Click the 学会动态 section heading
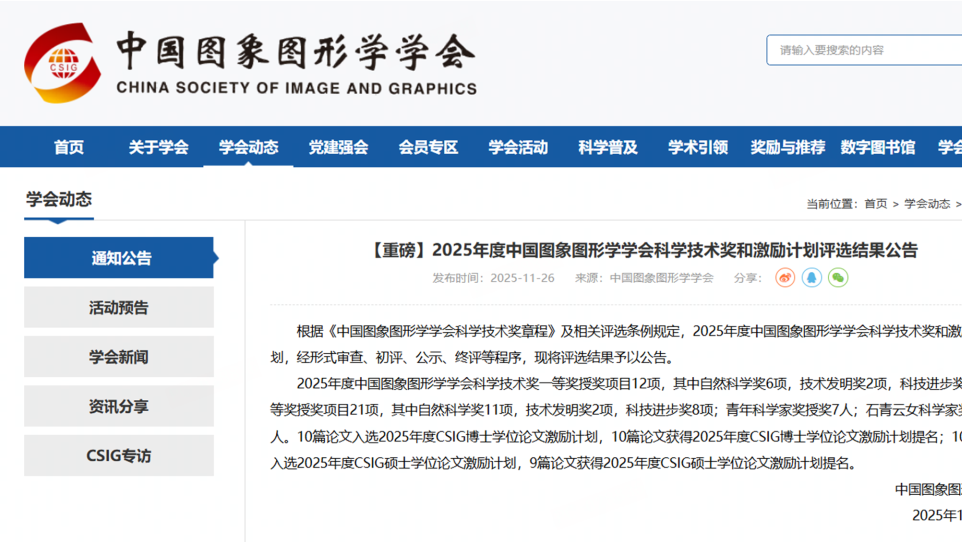The width and height of the screenshot is (962, 542). click(x=59, y=199)
